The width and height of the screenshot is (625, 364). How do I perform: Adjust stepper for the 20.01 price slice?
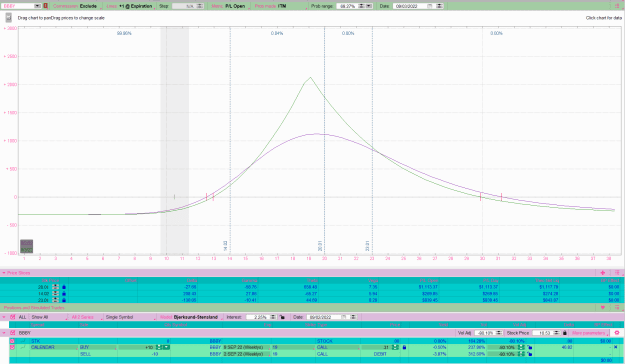pyautogui.click(x=56, y=287)
